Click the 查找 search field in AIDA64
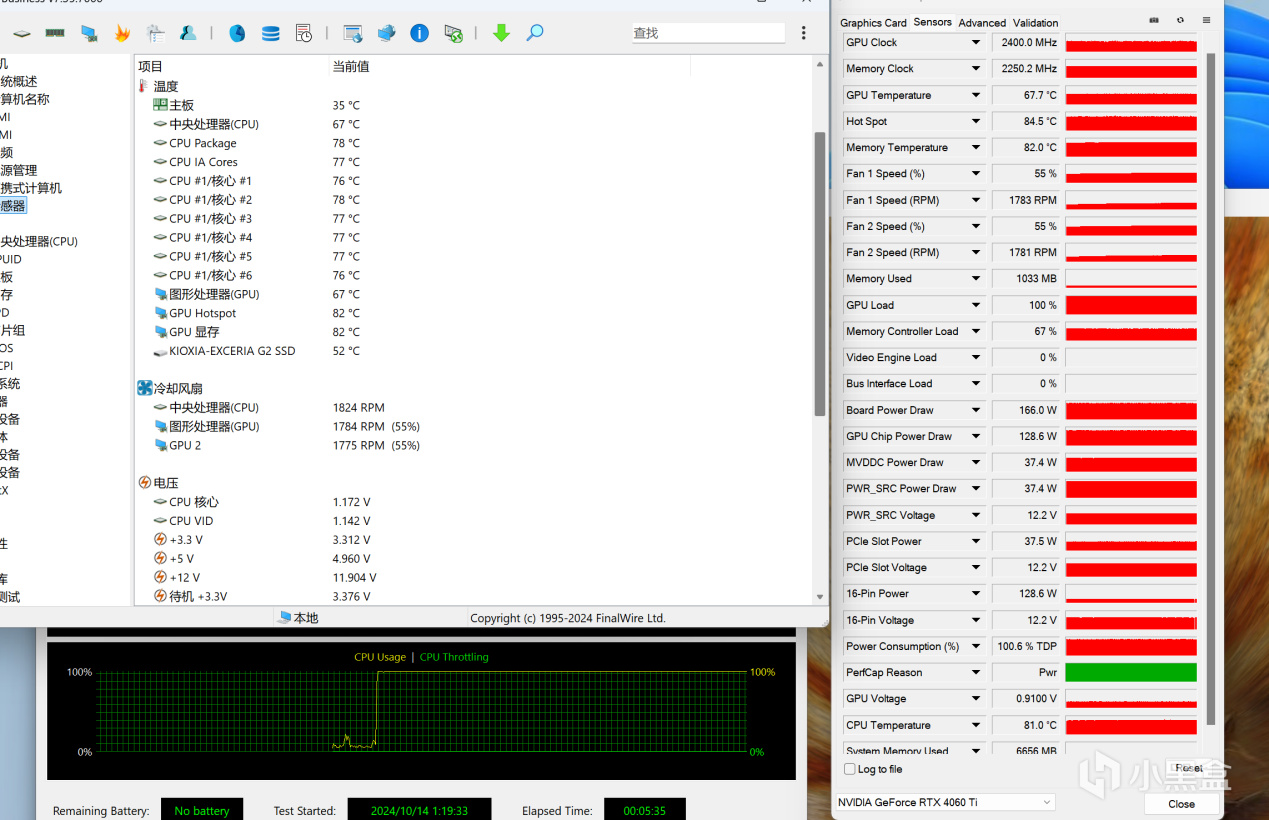Viewport: 1269px width, 820px height. tap(708, 33)
